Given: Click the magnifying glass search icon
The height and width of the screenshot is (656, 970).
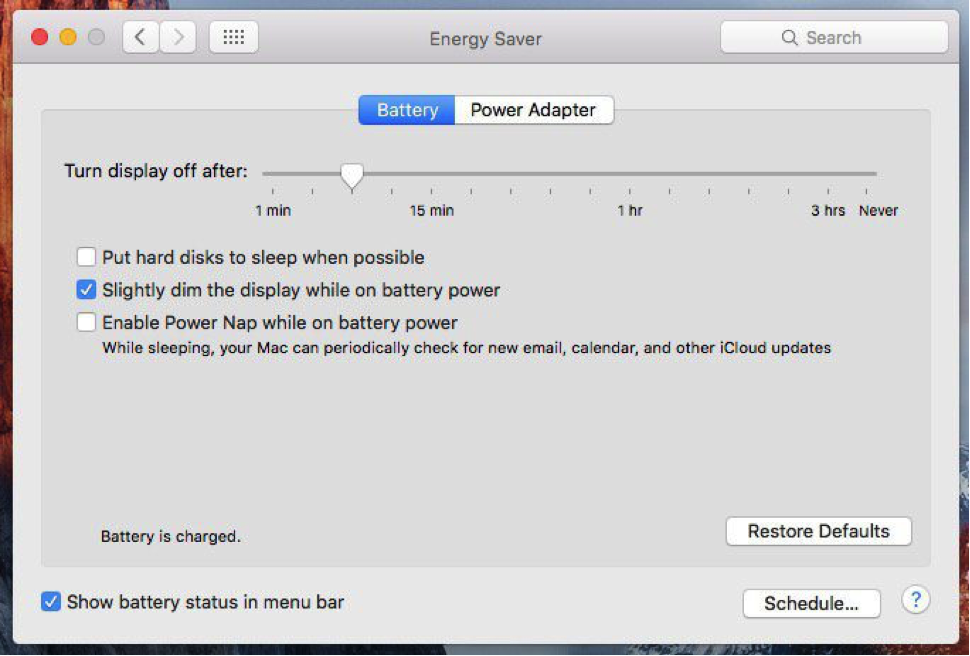Looking at the screenshot, I should click(789, 38).
